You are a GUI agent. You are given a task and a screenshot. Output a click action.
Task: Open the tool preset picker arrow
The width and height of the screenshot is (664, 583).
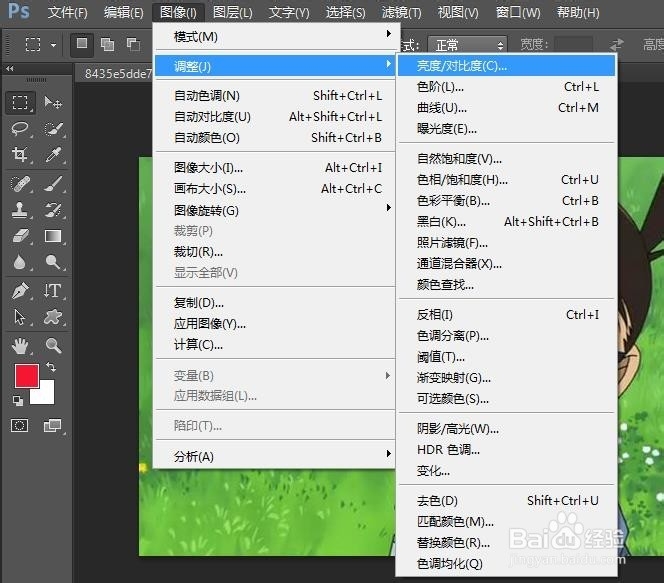(x=53, y=44)
